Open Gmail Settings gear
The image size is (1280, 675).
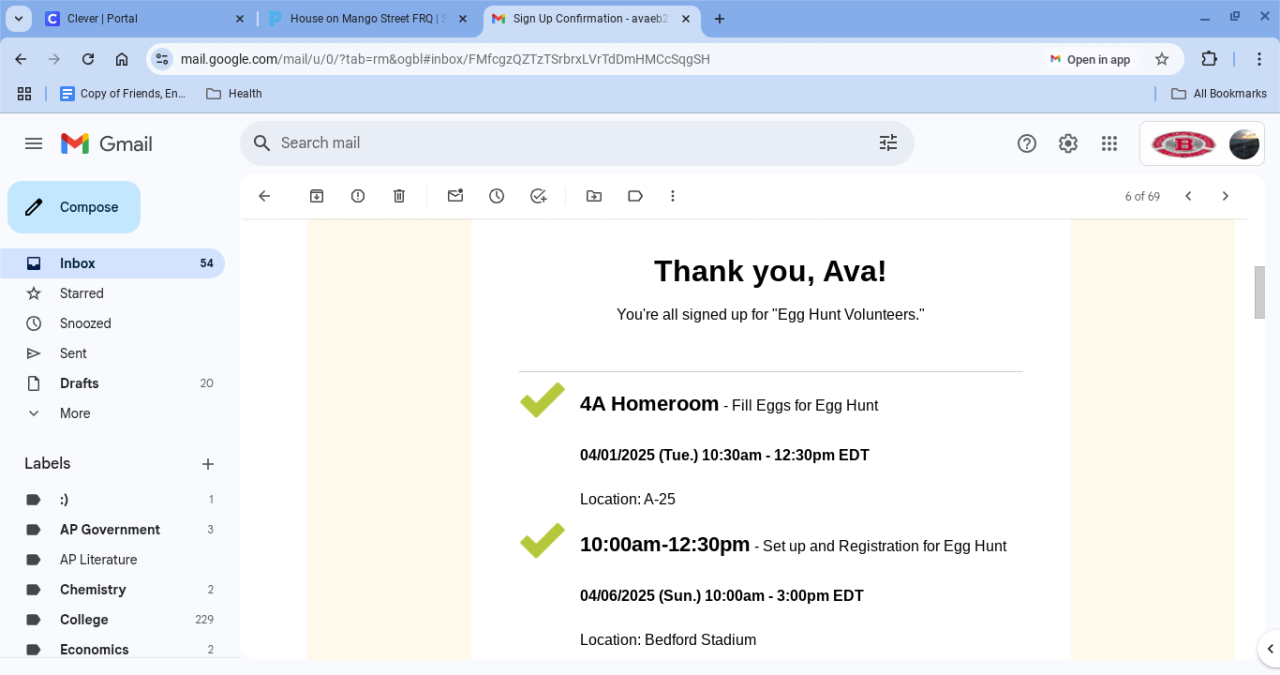click(x=1068, y=143)
